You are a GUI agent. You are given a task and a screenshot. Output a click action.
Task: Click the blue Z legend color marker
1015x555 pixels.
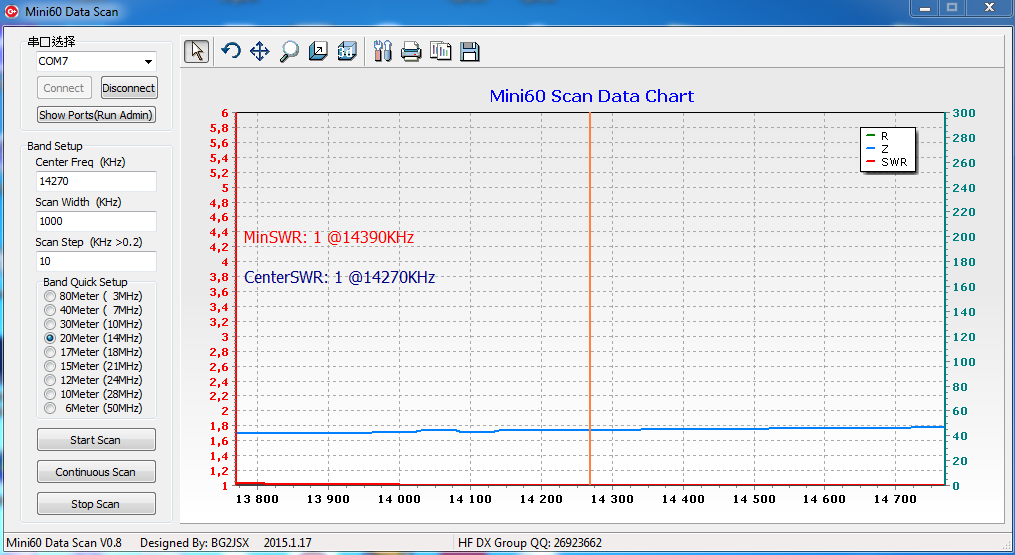871,149
